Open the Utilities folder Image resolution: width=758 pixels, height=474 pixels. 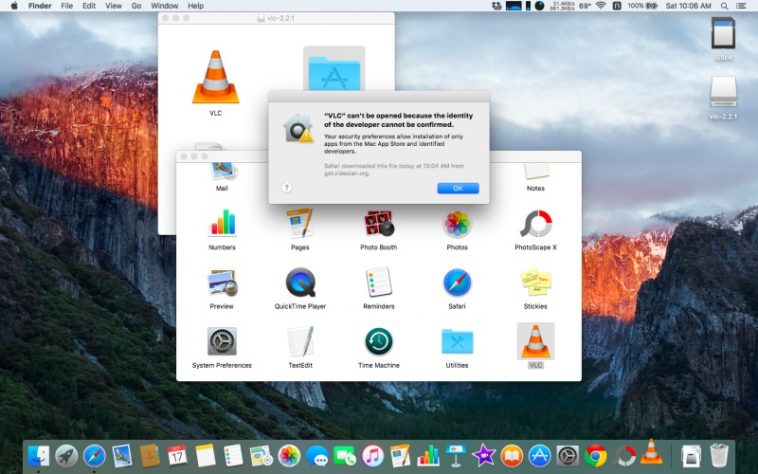coord(457,341)
